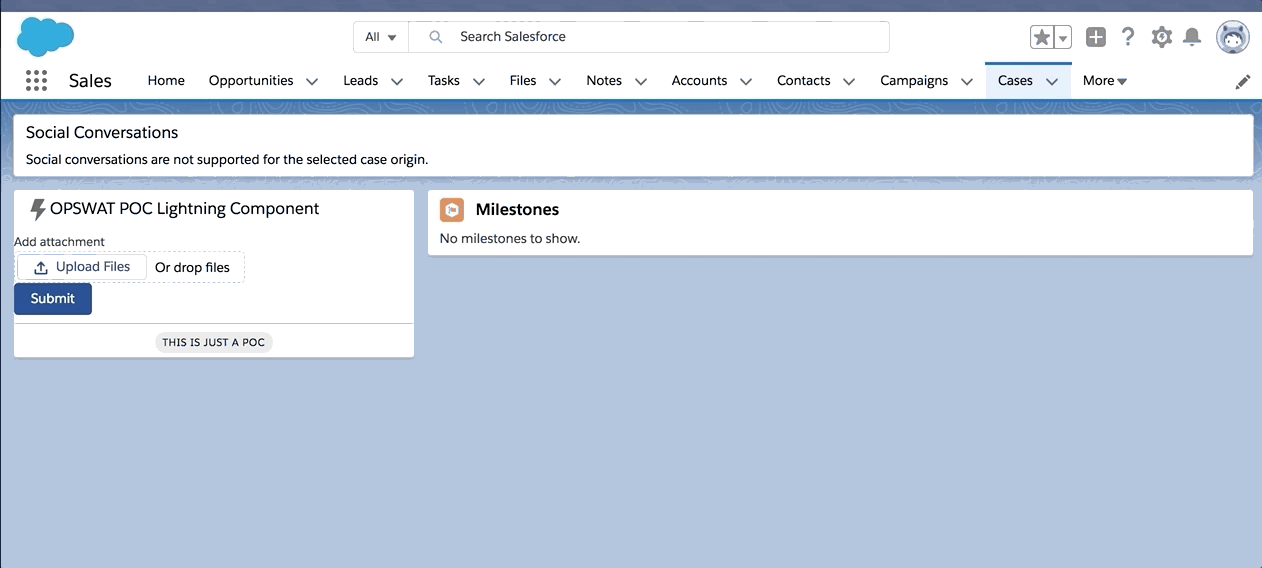This screenshot has width=1262, height=568.
Task: Click the Social Conversations heading
Action: (x=102, y=132)
